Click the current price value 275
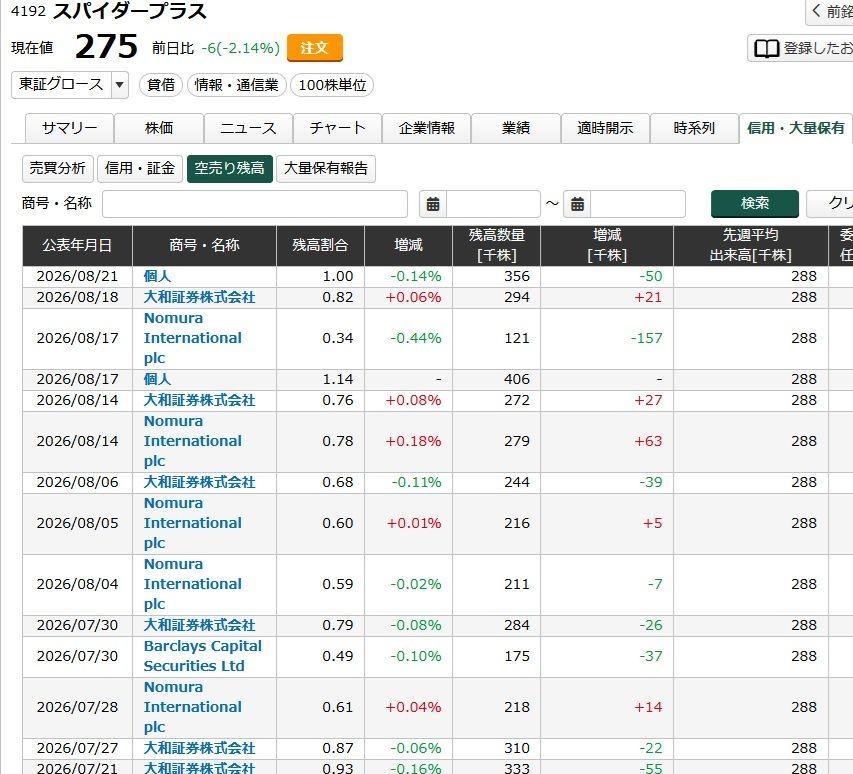Viewport: 853px width, 774px height. pos(107,47)
